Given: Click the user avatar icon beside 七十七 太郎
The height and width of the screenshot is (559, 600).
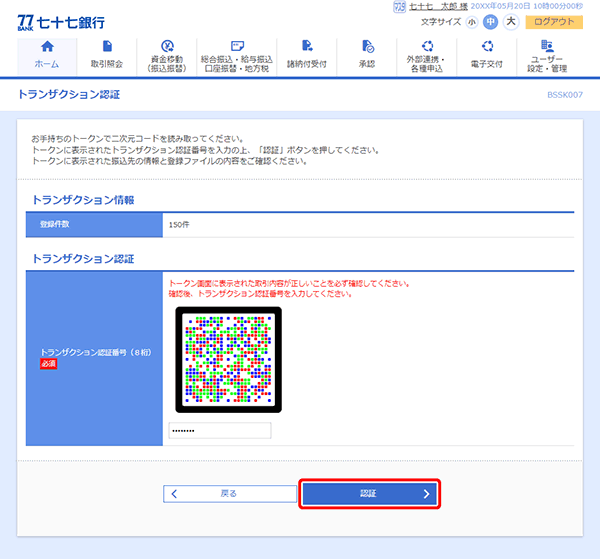Looking at the screenshot, I should (399, 7).
